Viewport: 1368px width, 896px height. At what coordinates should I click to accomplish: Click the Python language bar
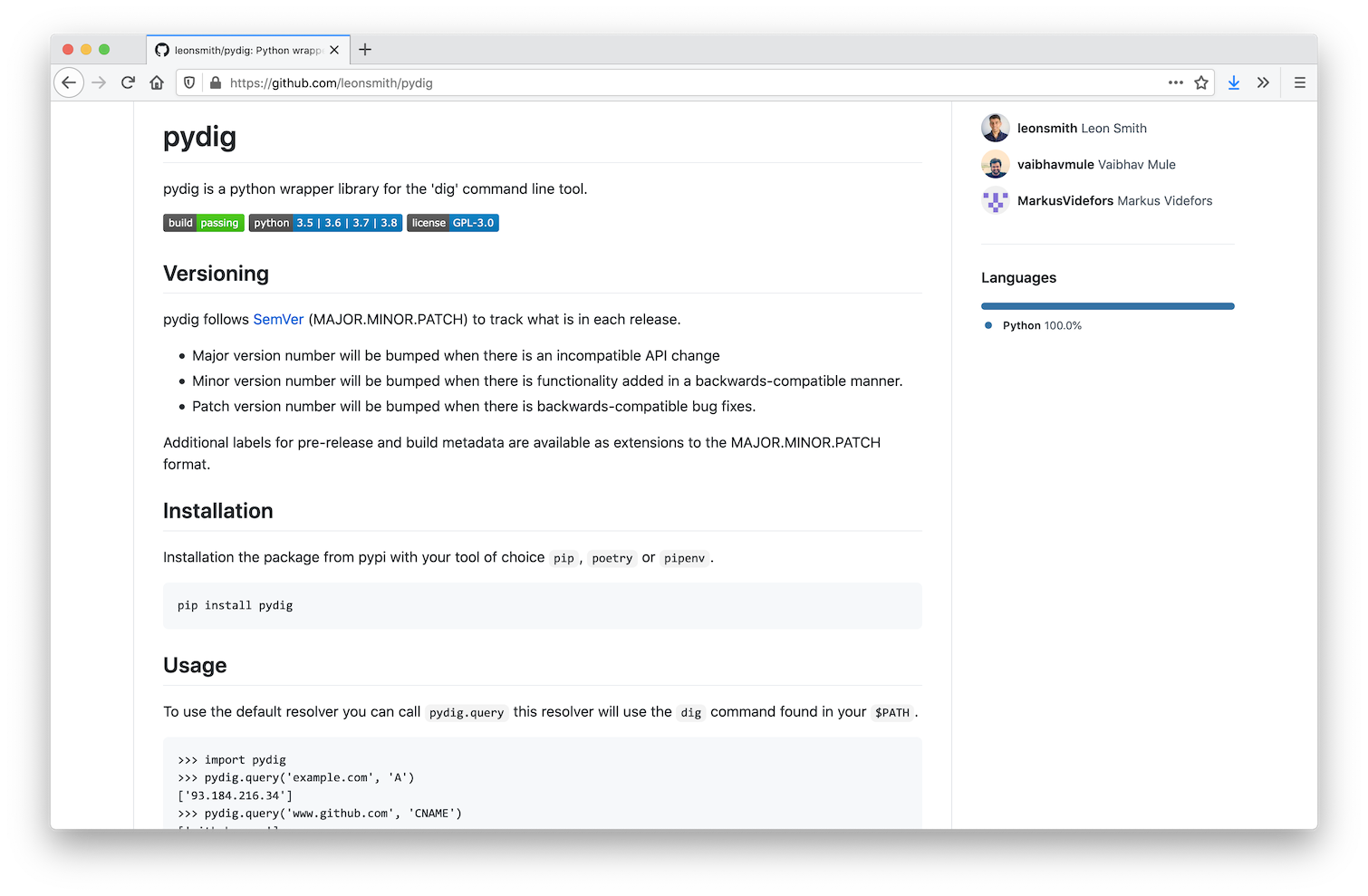click(1108, 306)
